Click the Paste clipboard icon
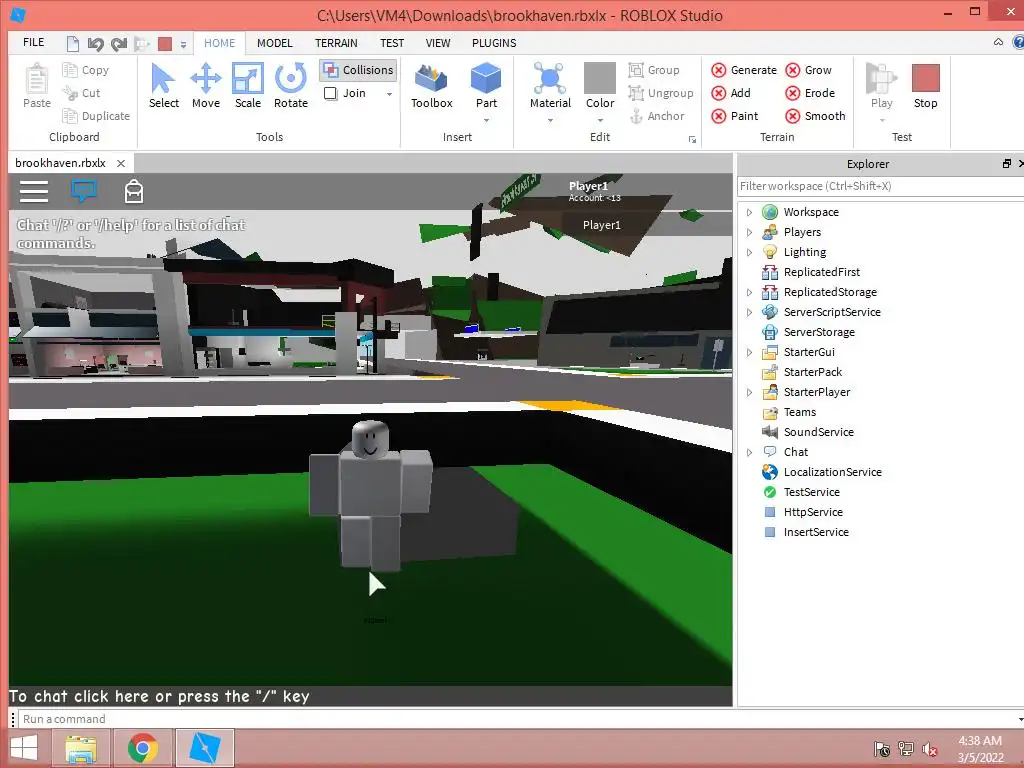The width and height of the screenshot is (1024, 768). click(37, 79)
